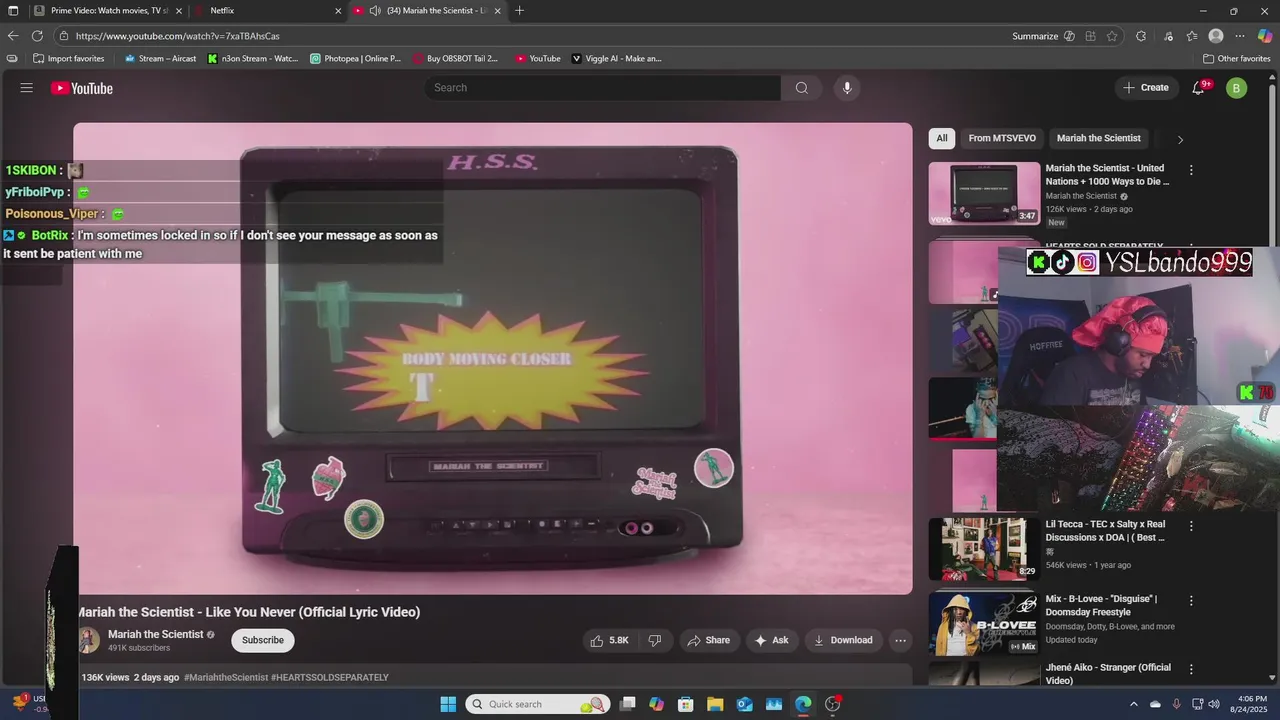
Task: Open volume control in system tray
Action: pyautogui.click(x=1214, y=704)
